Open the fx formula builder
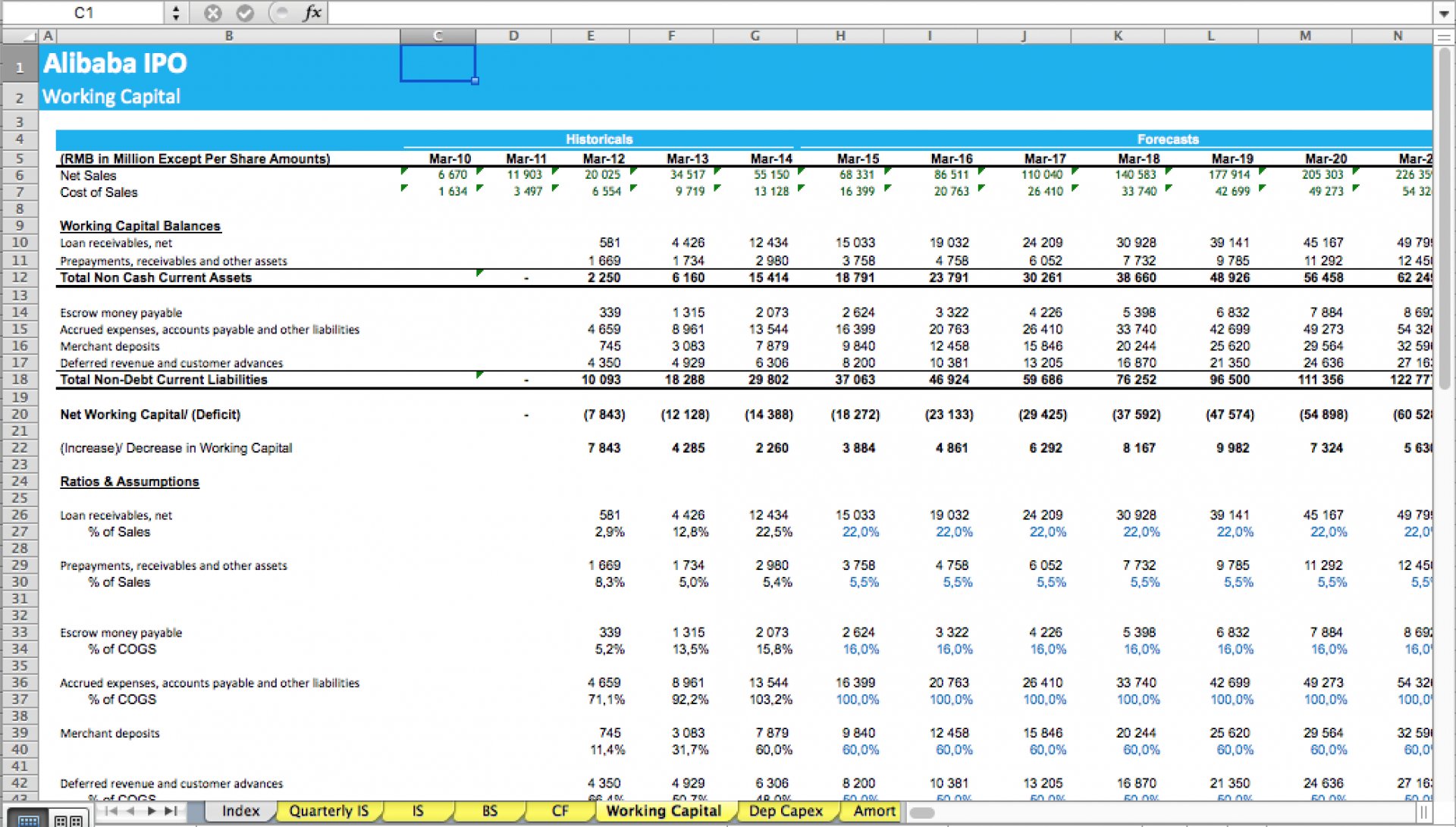The height and width of the screenshot is (827, 1456). click(312, 13)
